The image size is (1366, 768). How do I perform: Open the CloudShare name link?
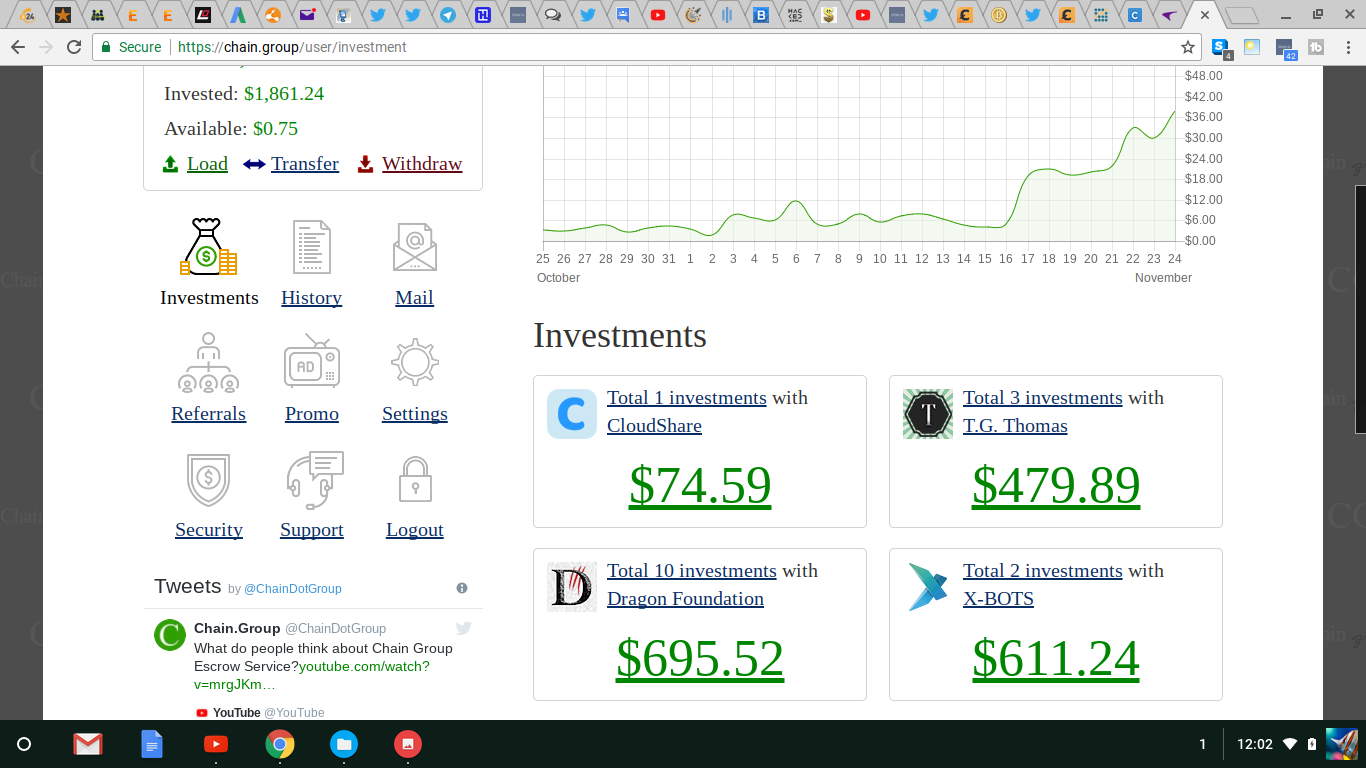[x=654, y=426]
